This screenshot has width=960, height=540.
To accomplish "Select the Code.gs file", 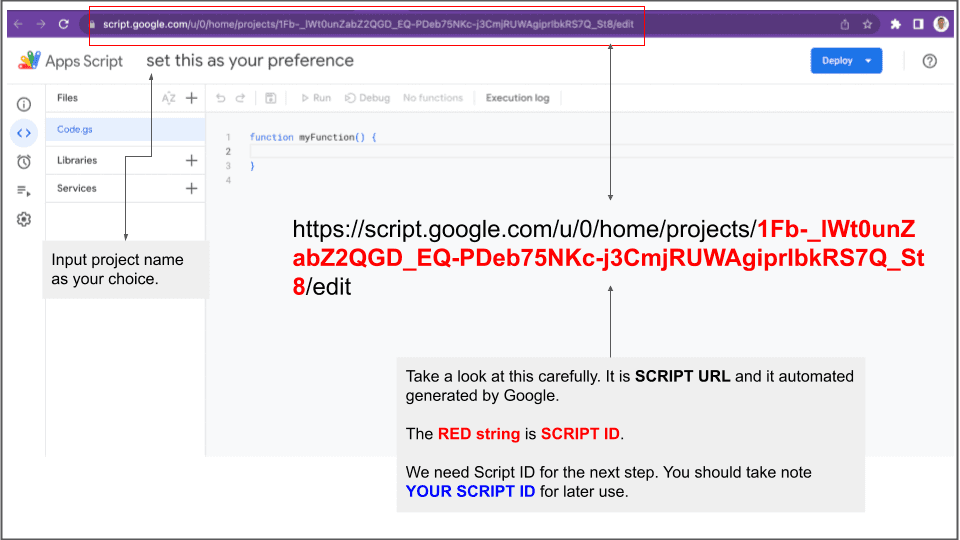I will pyautogui.click(x=75, y=129).
